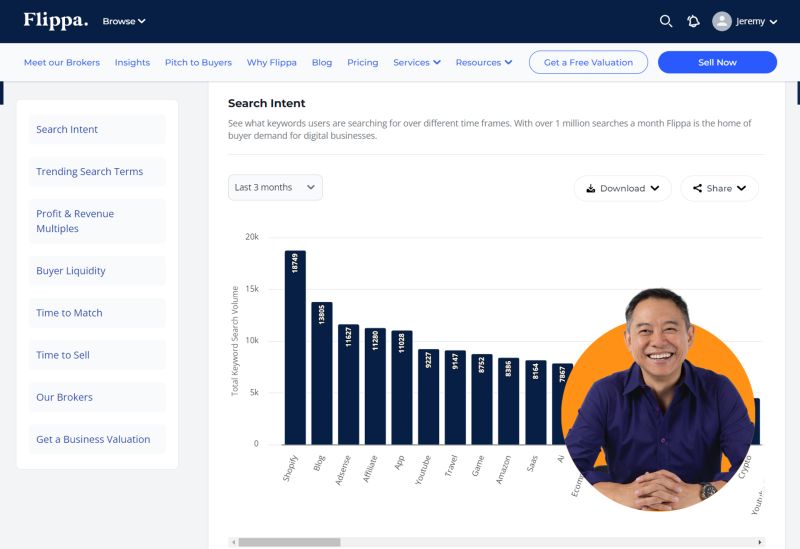
Task: Click the Sell Now button
Action: click(717, 62)
